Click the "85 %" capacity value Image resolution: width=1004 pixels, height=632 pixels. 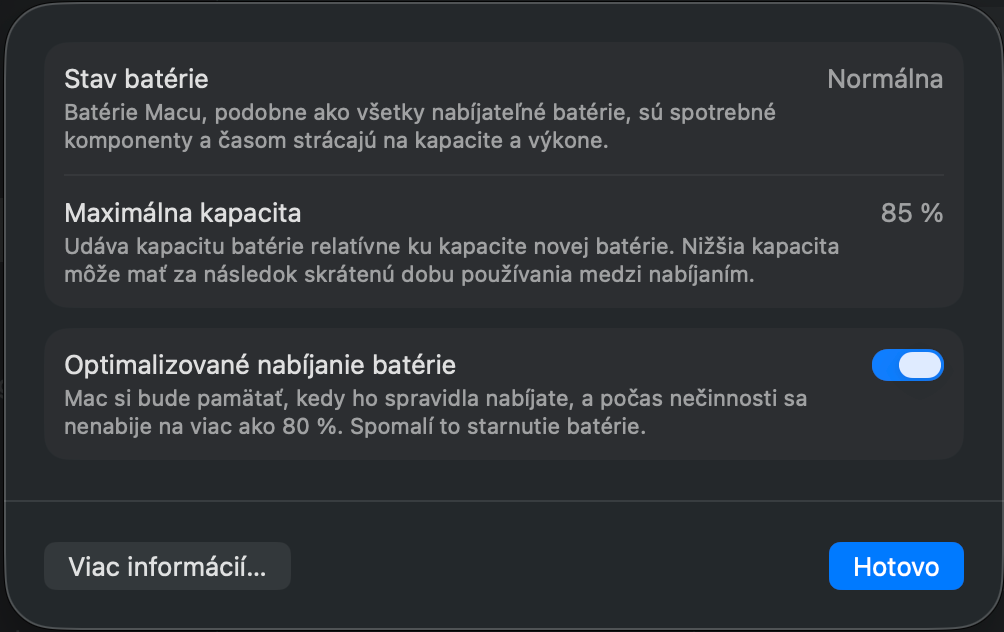point(911,213)
